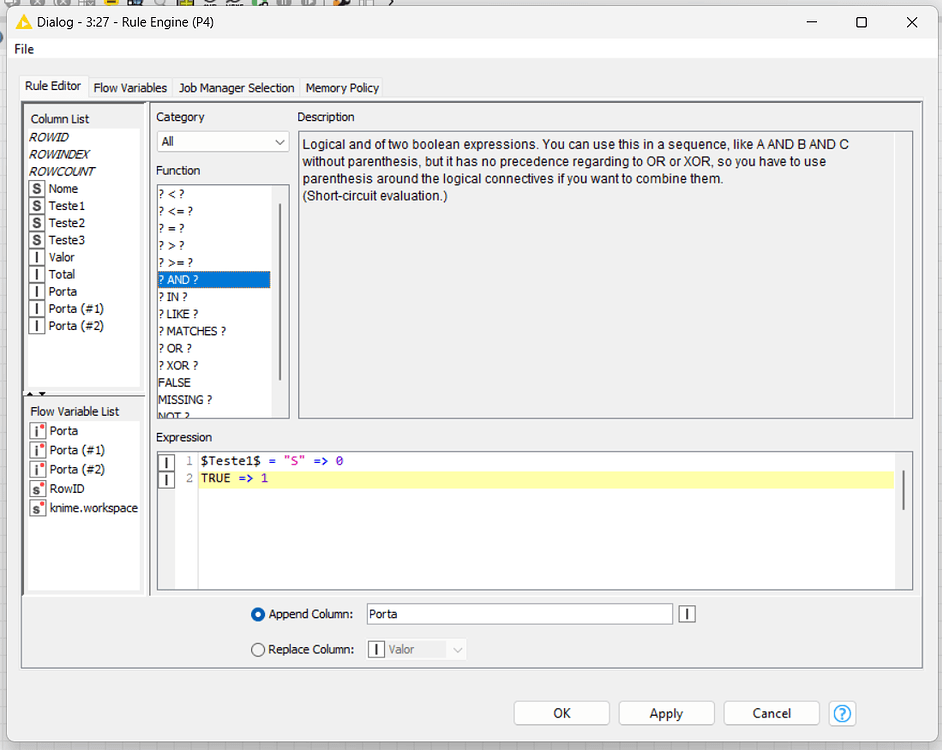The width and height of the screenshot is (942, 750).
Task: Switch to the Flow Variables tab
Action: click(x=129, y=87)
